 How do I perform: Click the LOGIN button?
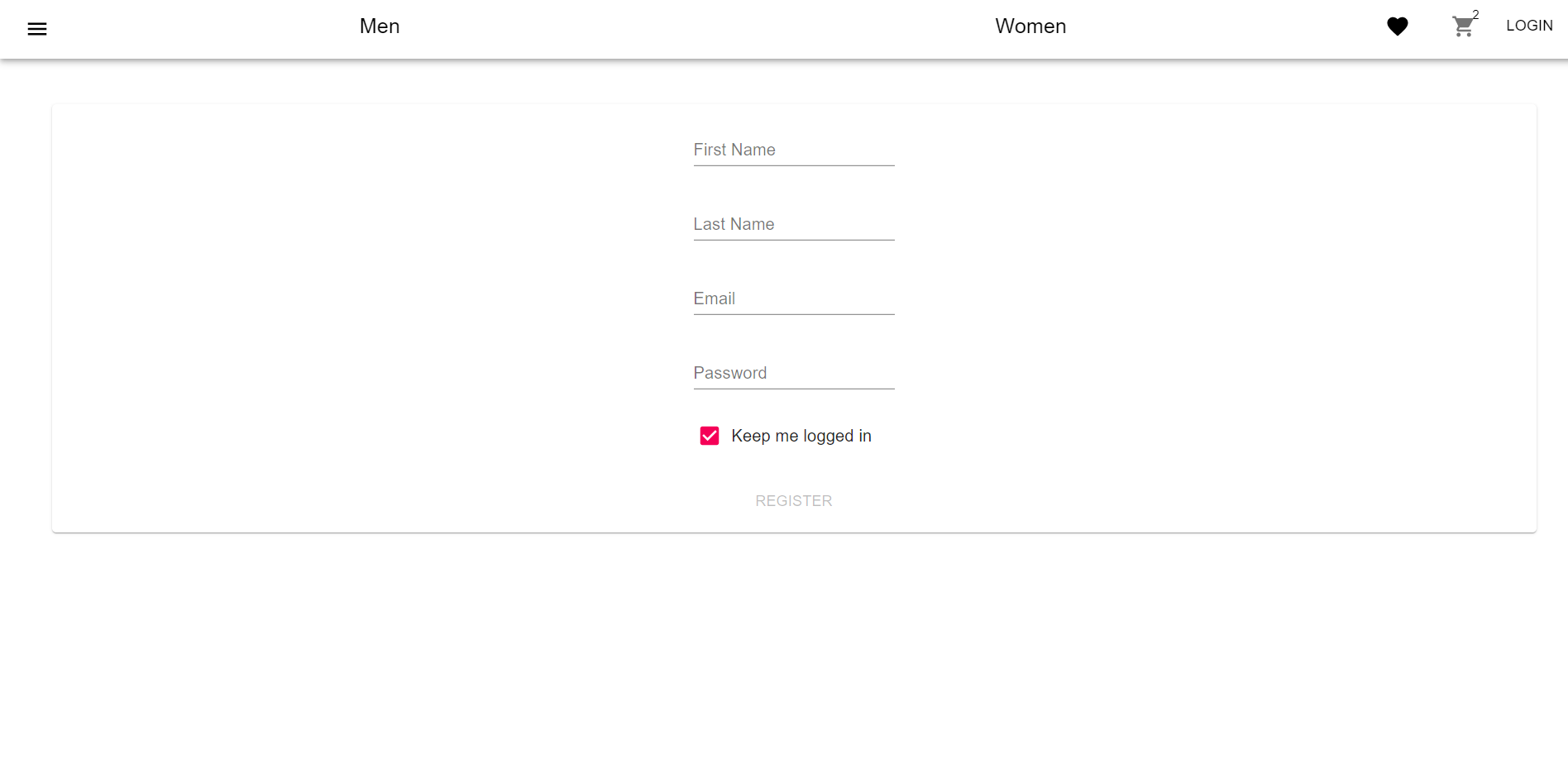[x=1529, y=26]
